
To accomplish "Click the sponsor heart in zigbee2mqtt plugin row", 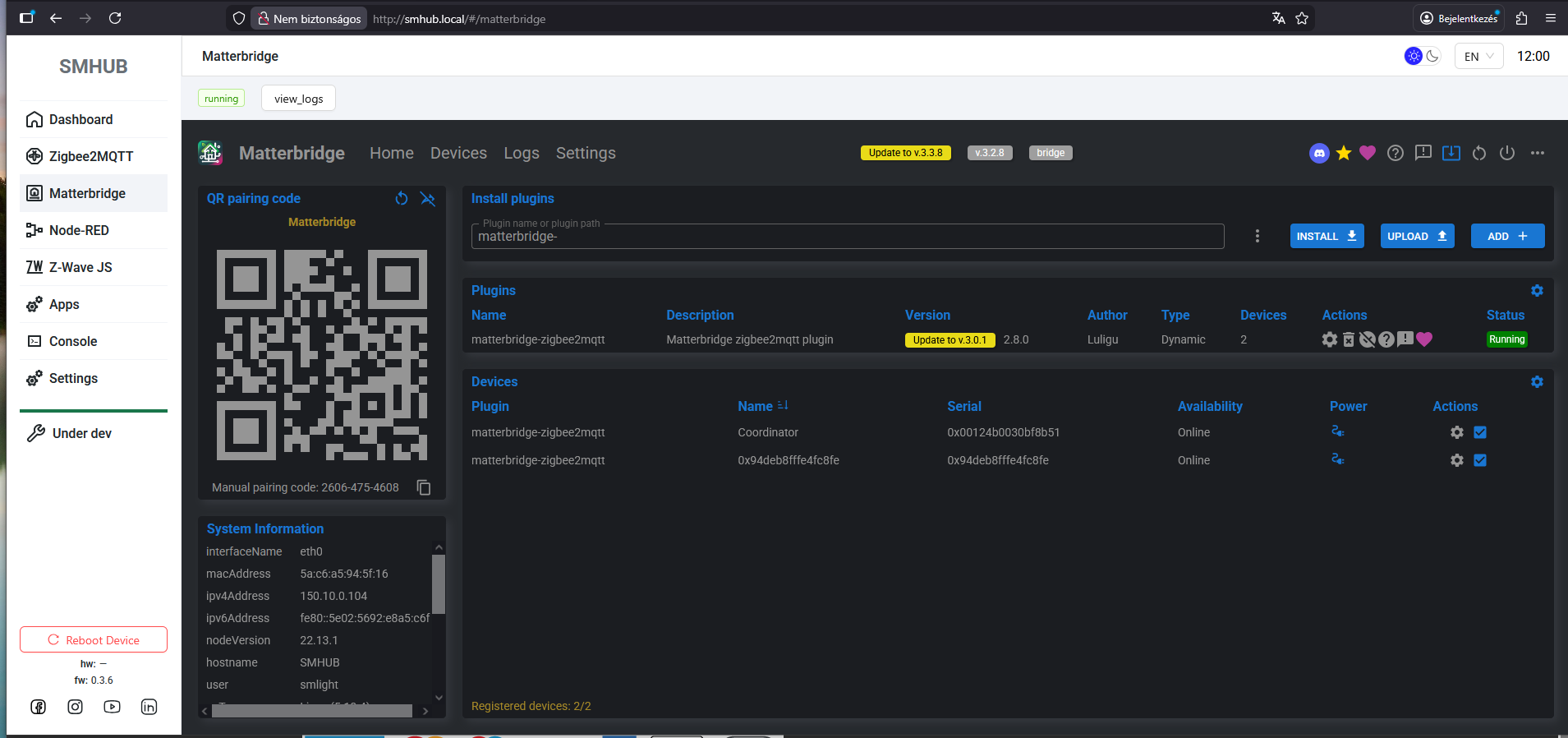I will 1424,339.
